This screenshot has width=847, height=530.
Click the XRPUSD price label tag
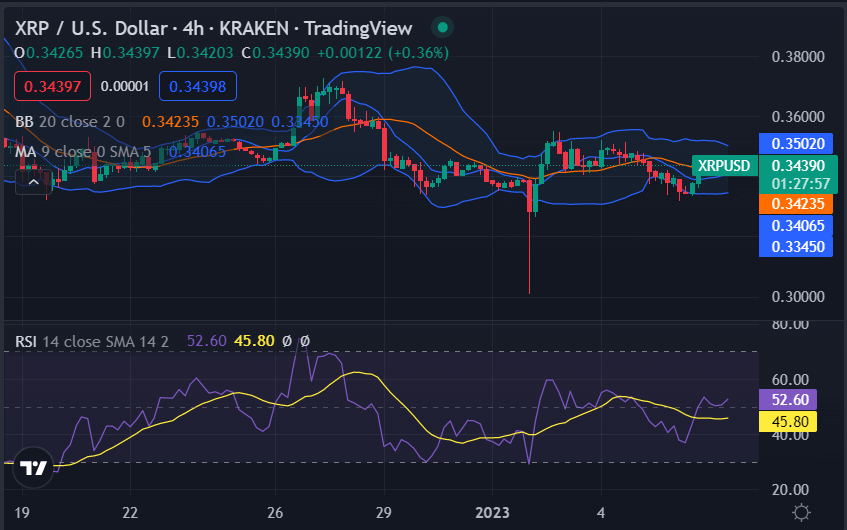pyautogui.click(x=724, y=165)
